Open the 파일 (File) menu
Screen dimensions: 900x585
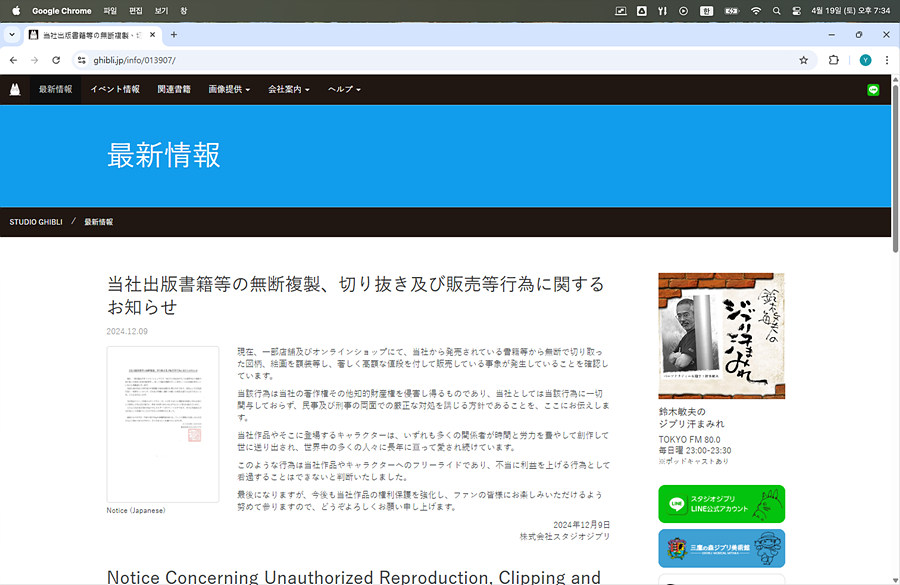pos(110,11)
